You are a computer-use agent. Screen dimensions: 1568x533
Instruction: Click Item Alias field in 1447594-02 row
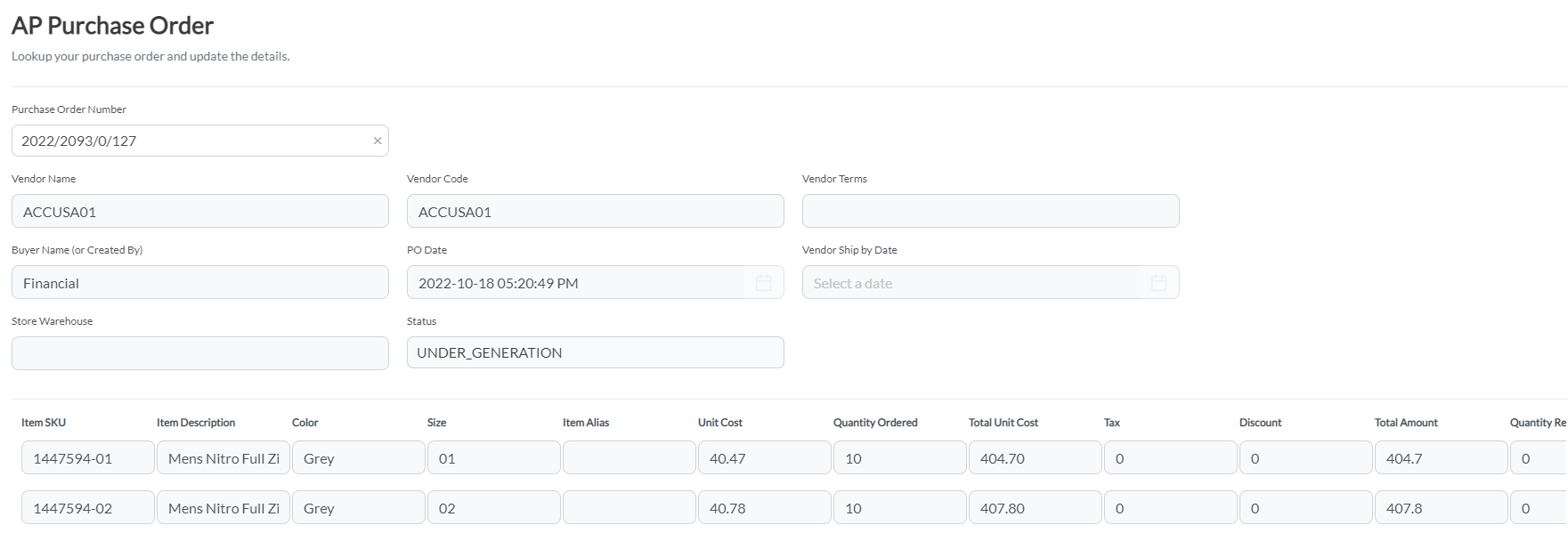[x=630, y=508]
